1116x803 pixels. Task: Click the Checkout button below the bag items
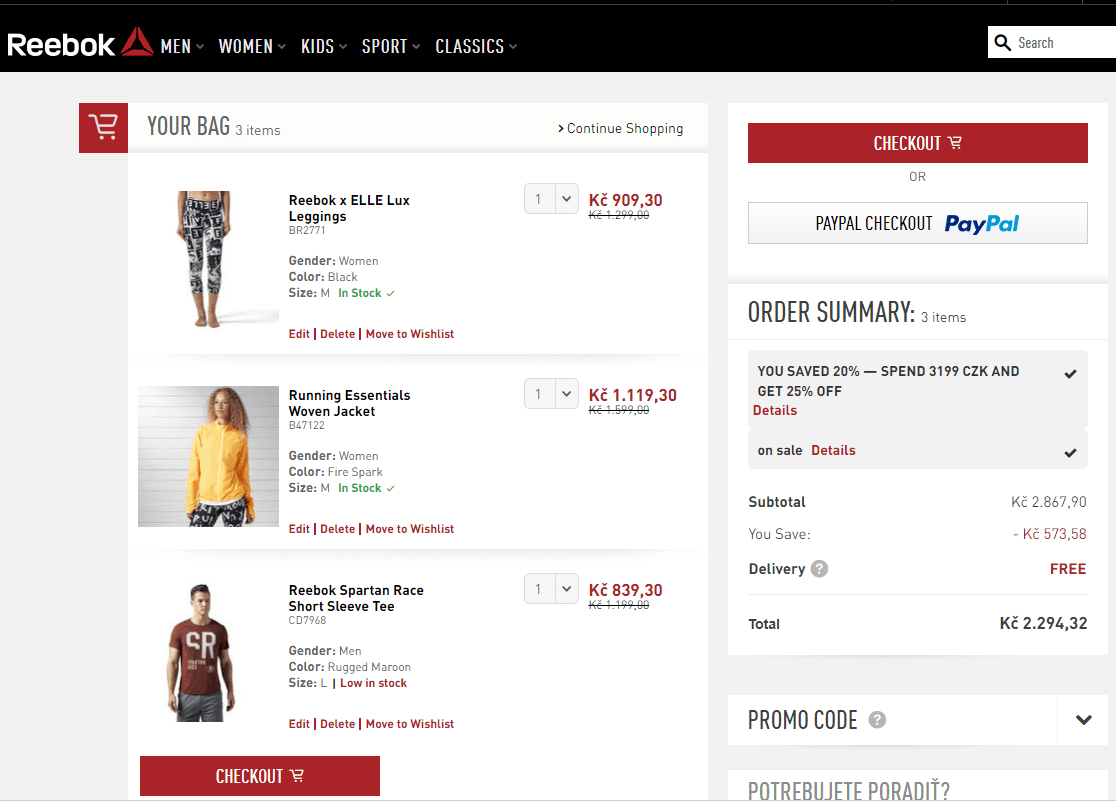click(260, 776)
